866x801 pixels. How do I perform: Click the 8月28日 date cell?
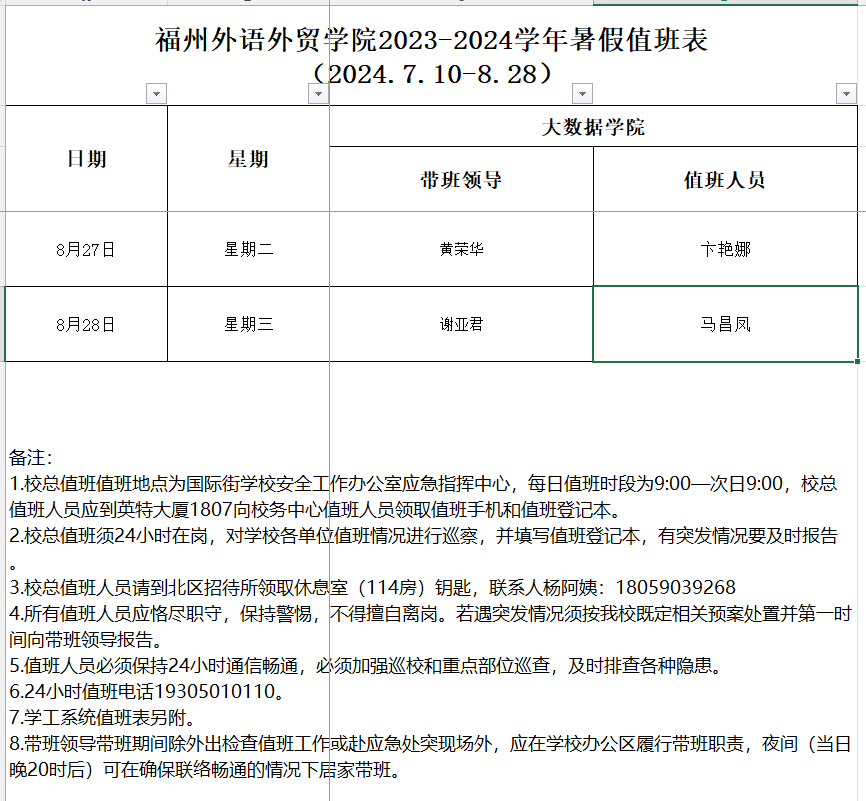pyautogui.click(x=87, y=324)
